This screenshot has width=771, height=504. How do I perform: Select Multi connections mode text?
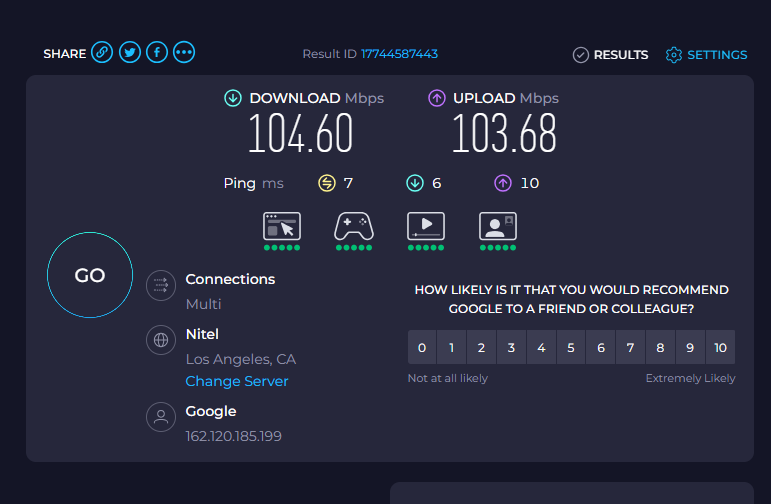204,304
